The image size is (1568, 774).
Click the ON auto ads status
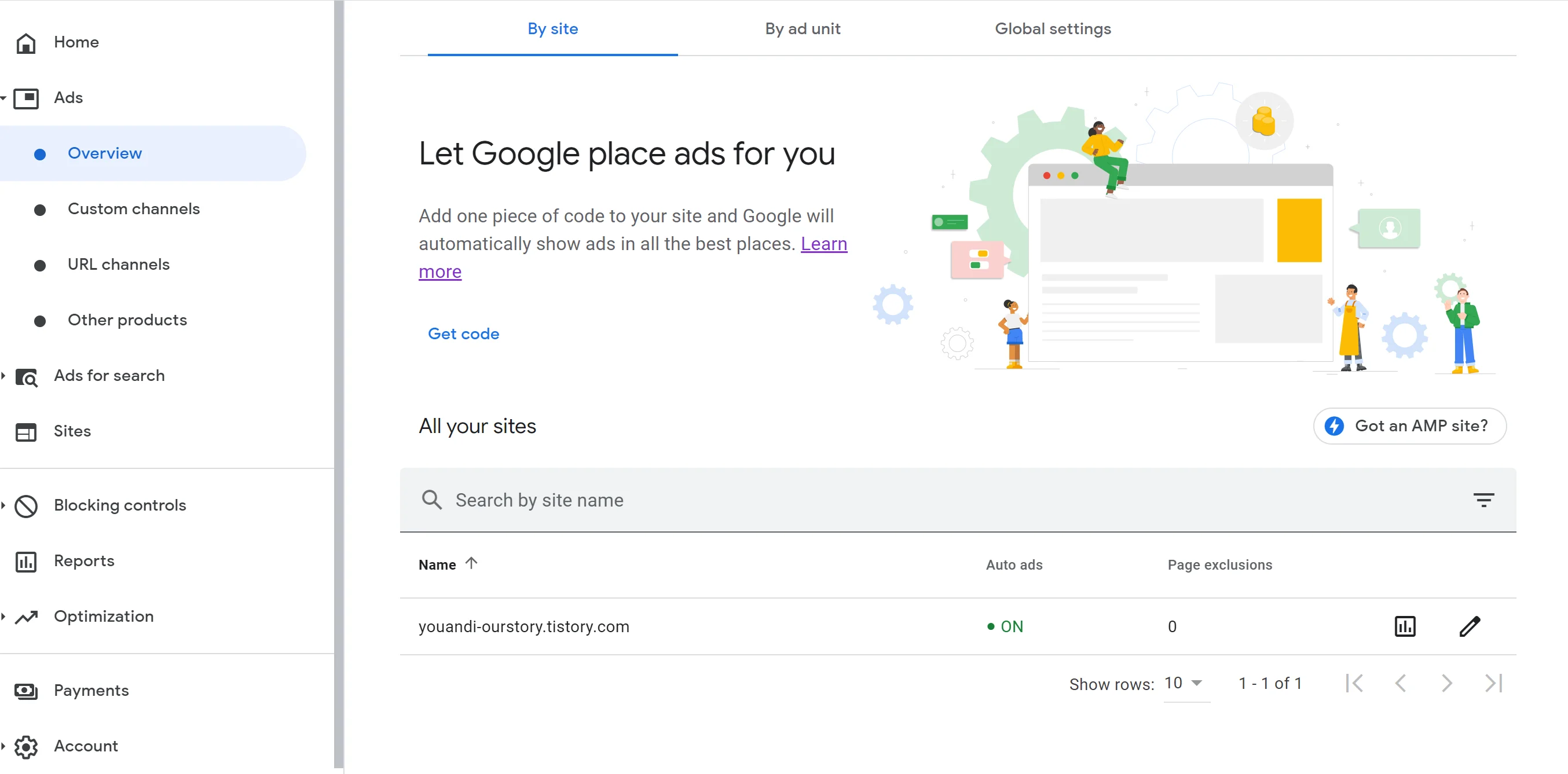pos(1005,627)
